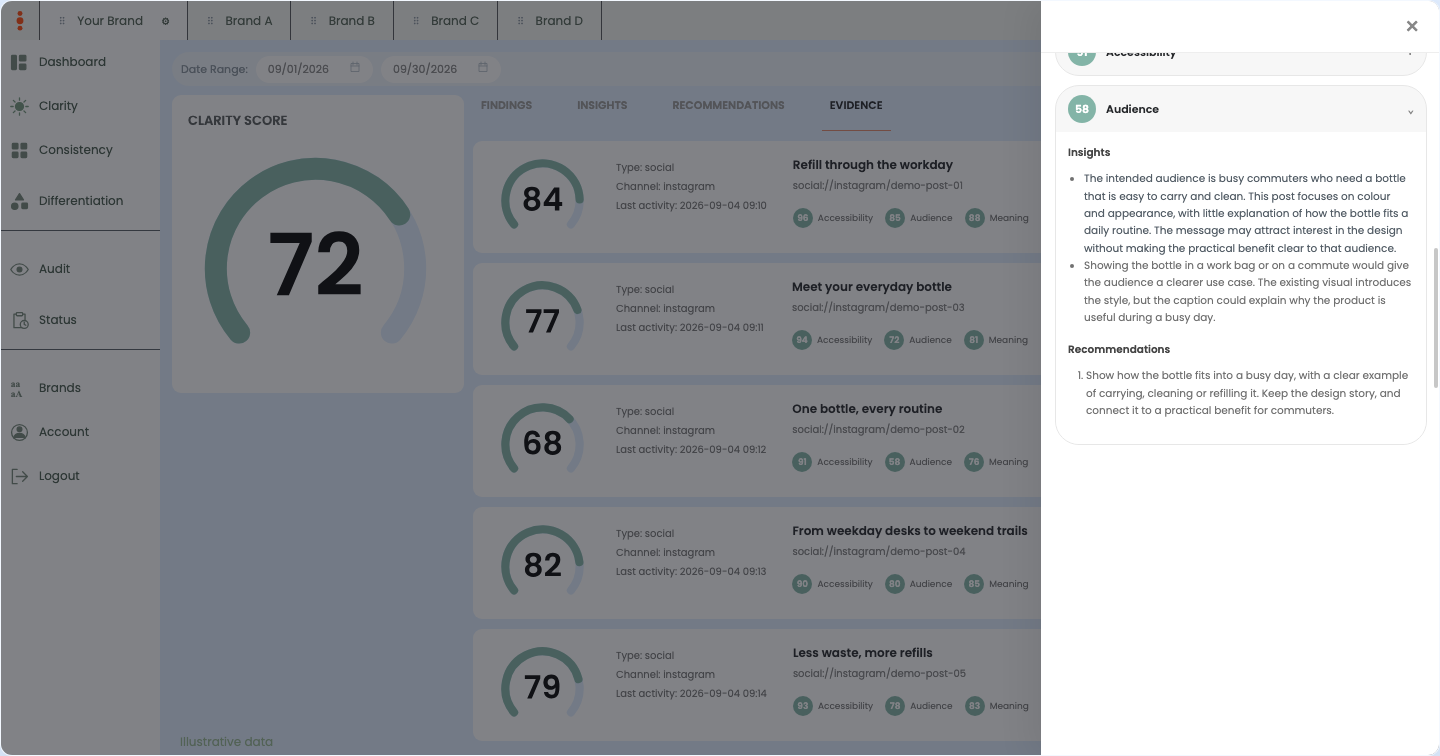The height and width of the screenshot is (756, 1440).
Task: Open 'Meet your everyday bottle' post
Action: [x=872, y=287]
